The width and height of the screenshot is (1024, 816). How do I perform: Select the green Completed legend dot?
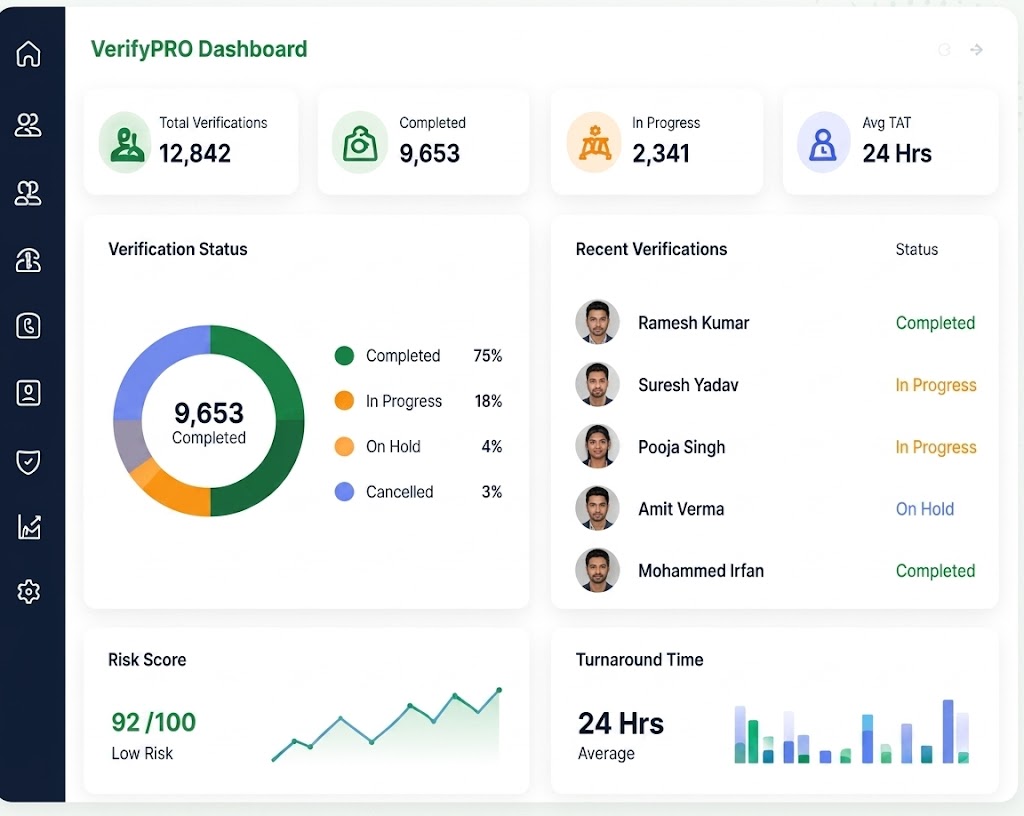point(344,356)
